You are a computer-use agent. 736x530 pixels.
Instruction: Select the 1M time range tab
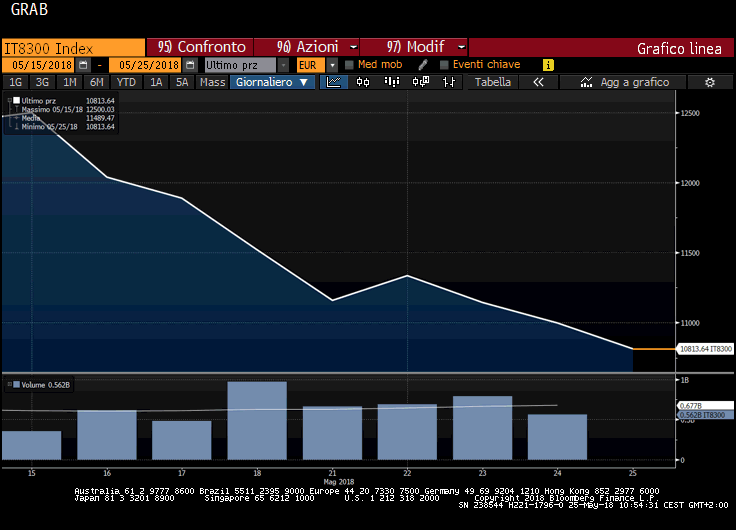click(70, 82)
